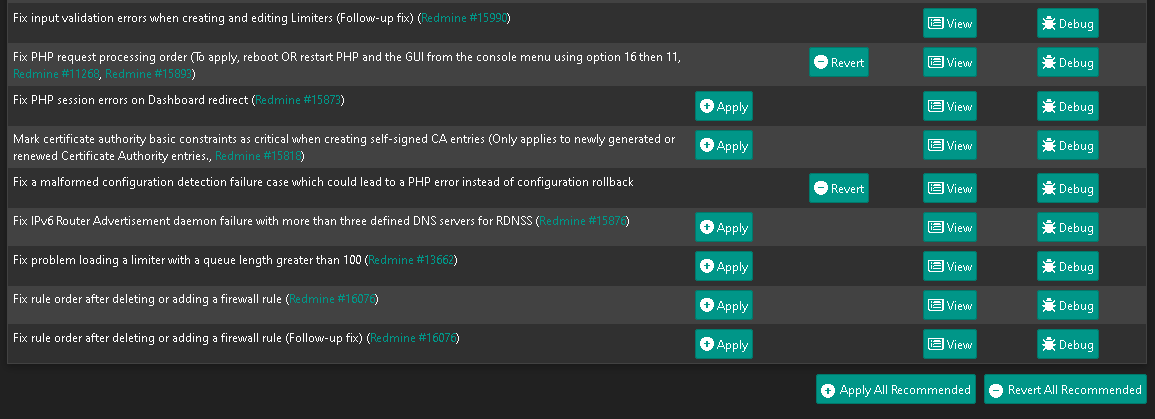Open the Redmine #11268 link

point(56,74)
